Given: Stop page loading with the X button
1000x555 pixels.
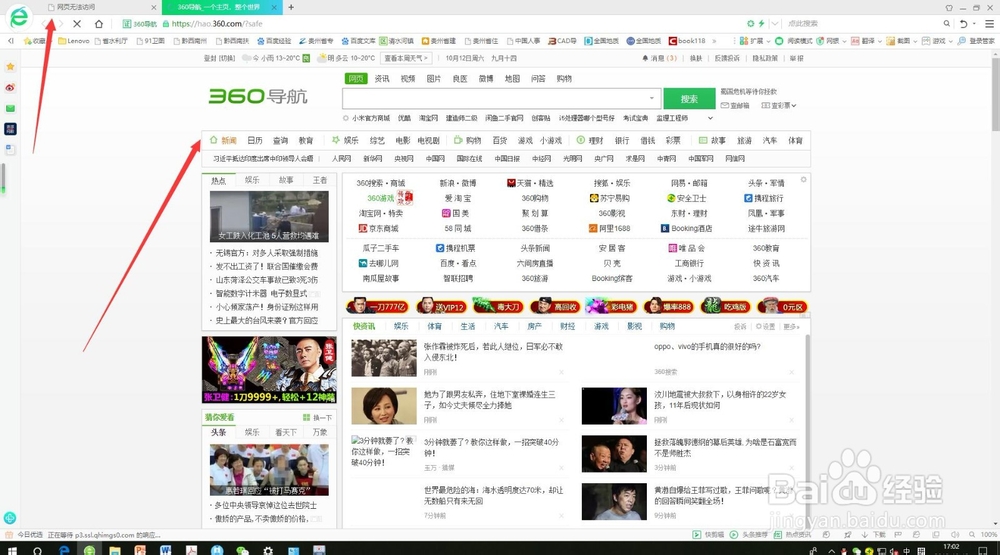Looking at the screenshot, I should point(77,24).
